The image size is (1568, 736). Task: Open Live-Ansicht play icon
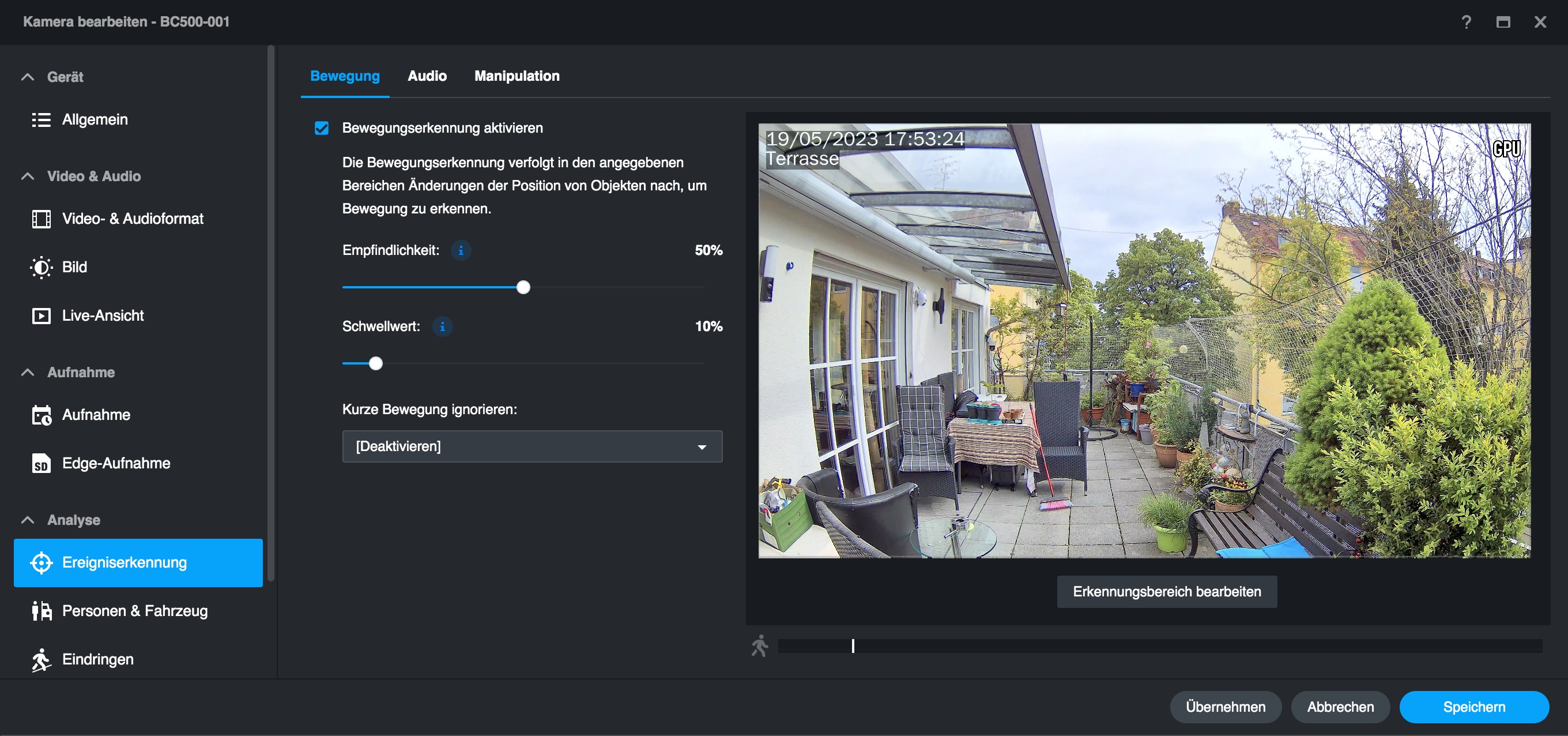(x=41, y=316)
